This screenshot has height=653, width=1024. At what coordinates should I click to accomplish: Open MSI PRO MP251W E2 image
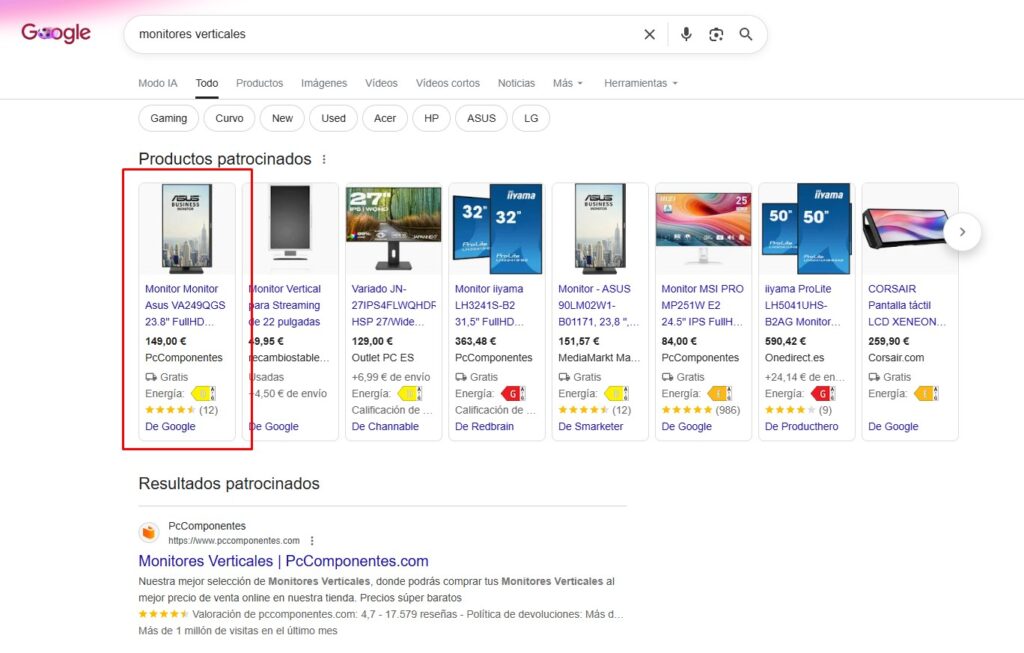[x=703, y=228]
